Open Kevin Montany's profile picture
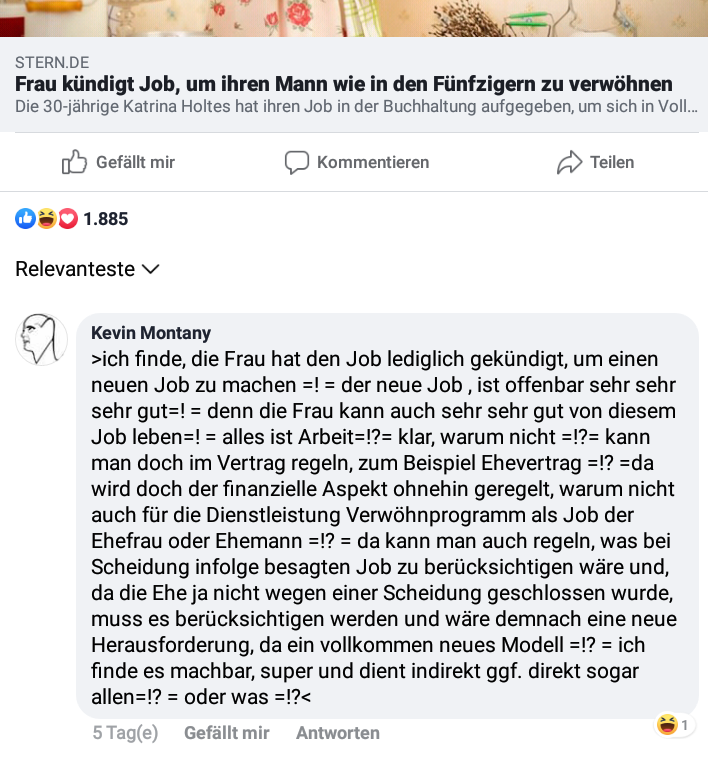Screen dimensions: 708x760 click(x=41, y=339)
